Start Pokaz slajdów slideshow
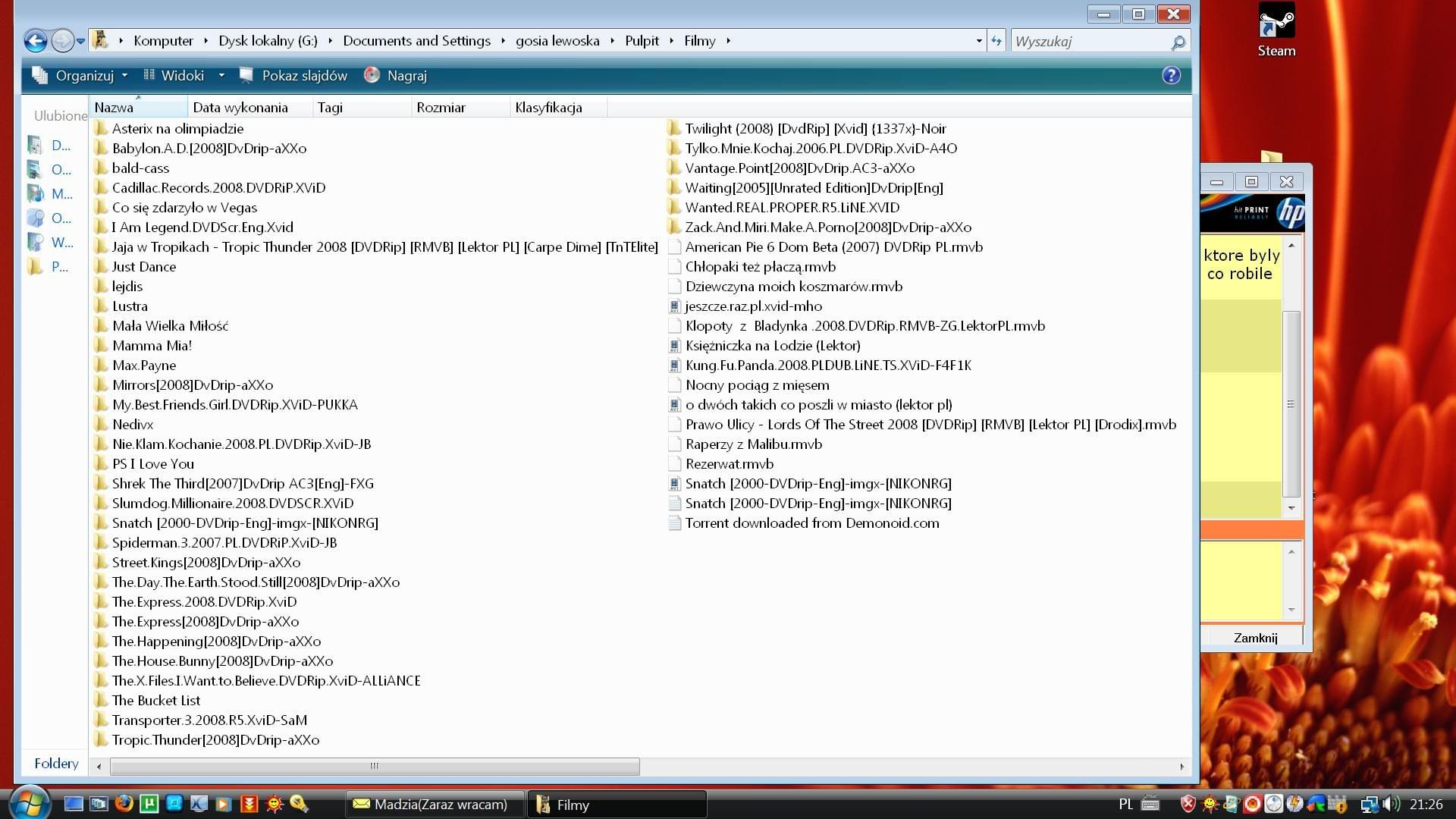The width and height of the screenshot is (1456, 819). coord(293,76)
